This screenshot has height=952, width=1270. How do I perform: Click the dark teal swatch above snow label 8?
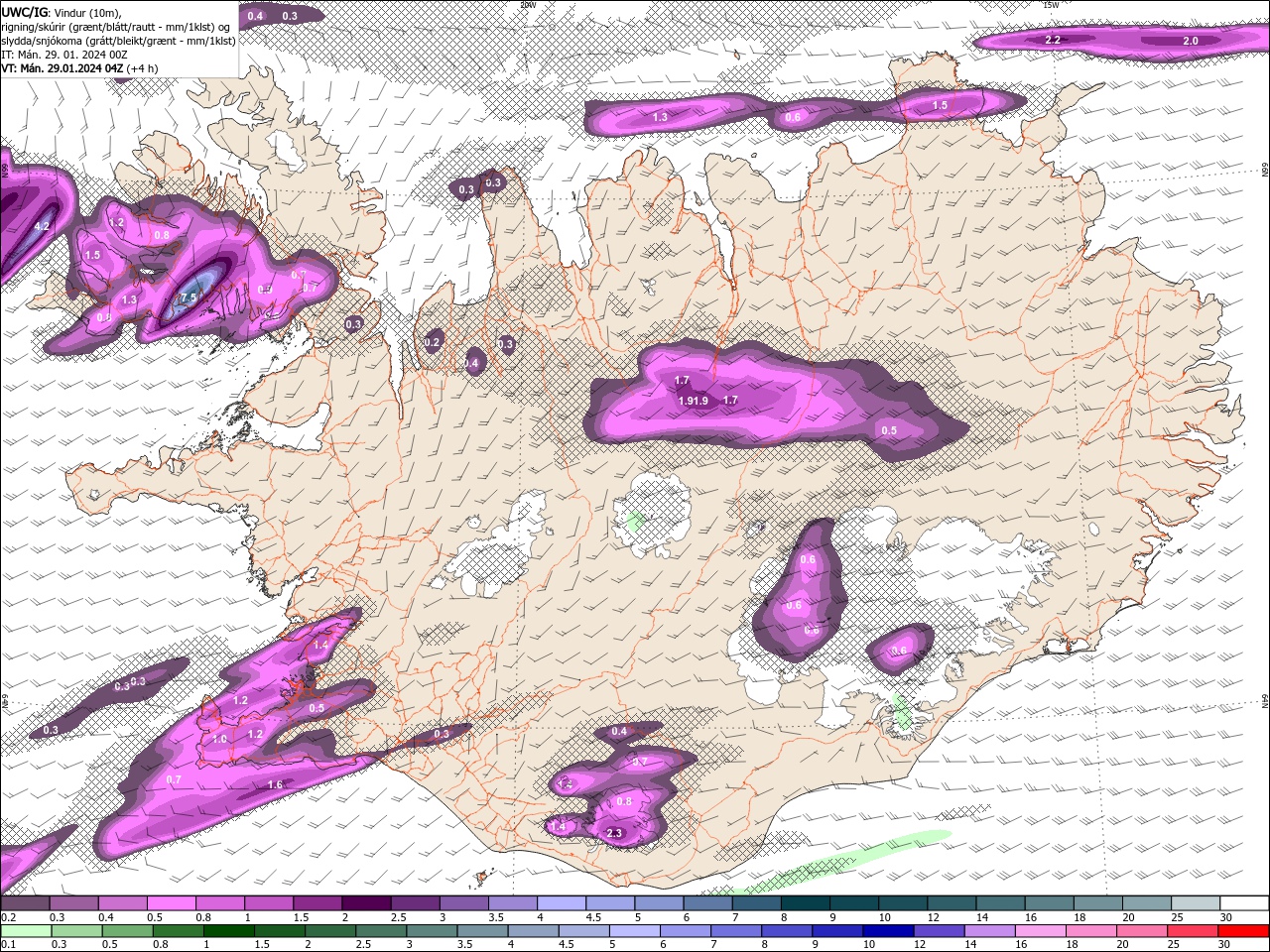pyautogui.click(x=805, y=903)
